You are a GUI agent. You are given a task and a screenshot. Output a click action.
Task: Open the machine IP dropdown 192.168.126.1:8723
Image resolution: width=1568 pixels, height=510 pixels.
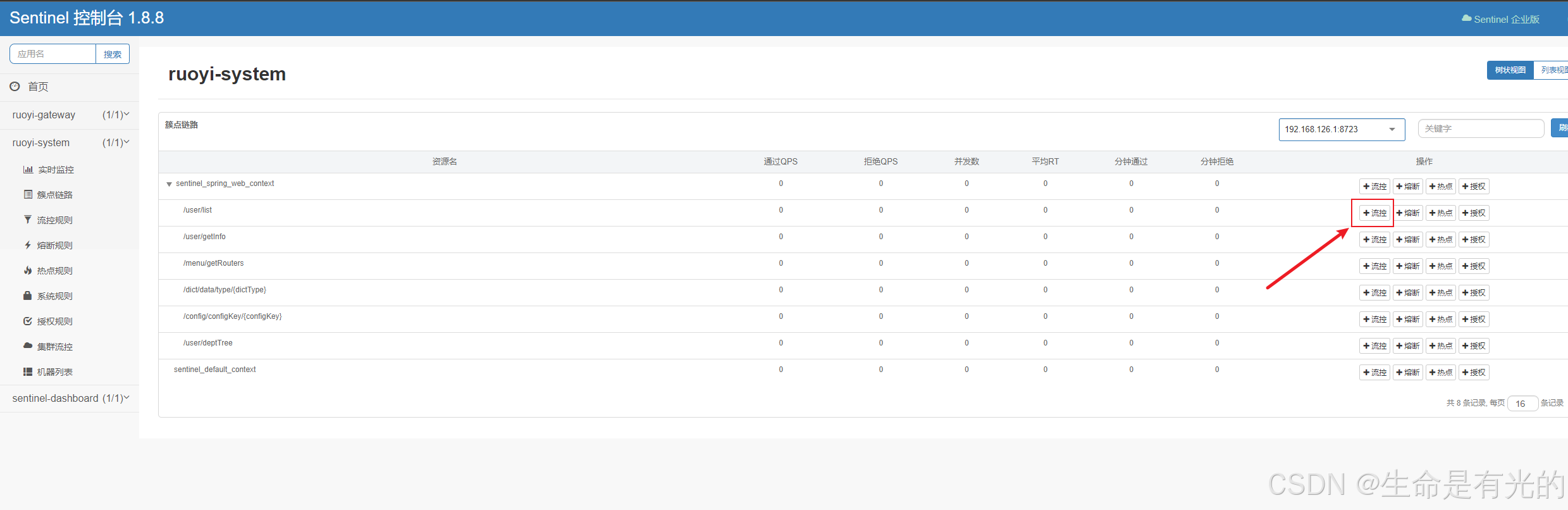pos(1342,129)
